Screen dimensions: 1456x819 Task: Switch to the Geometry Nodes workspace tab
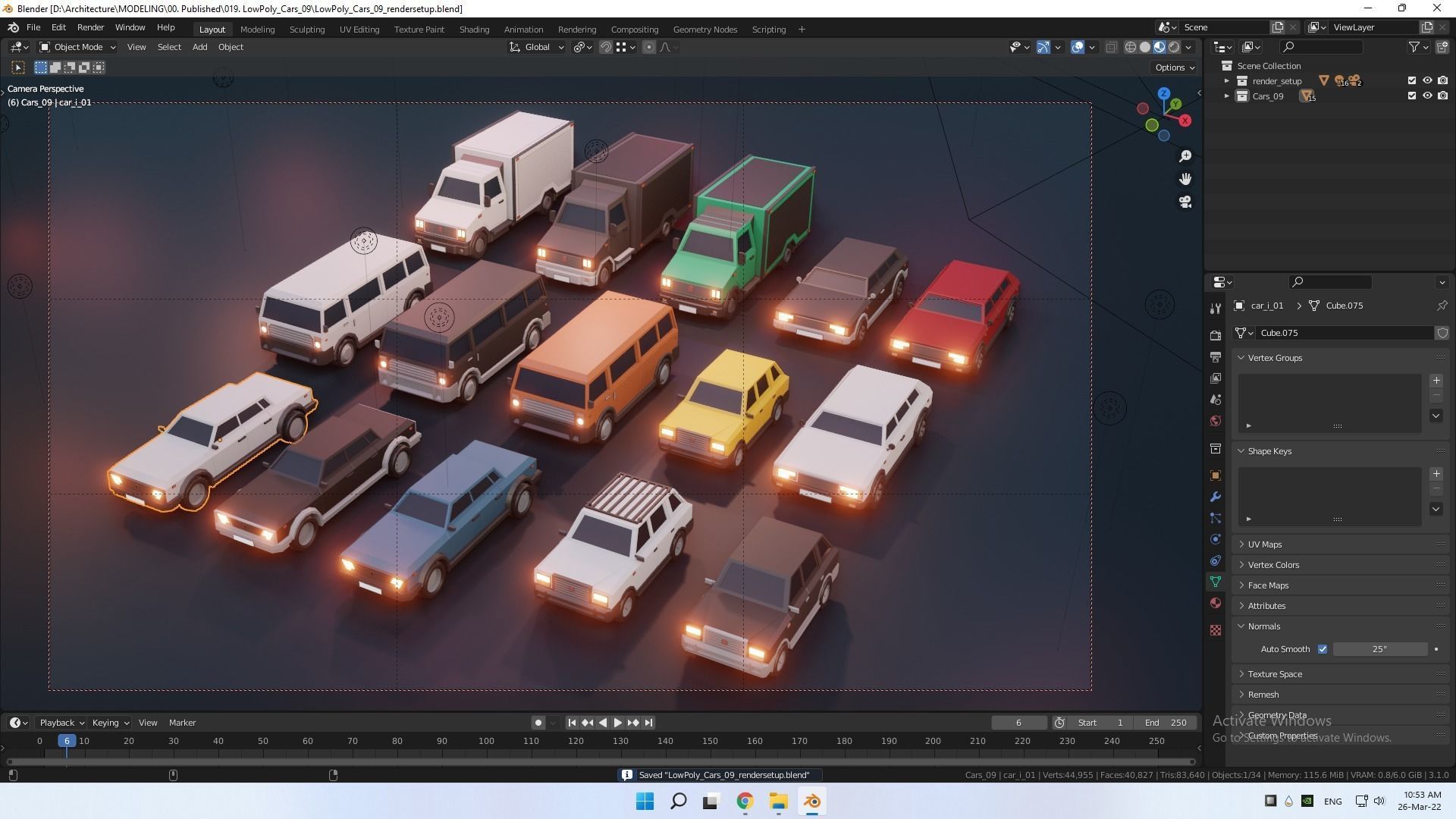pyautogui.click(x=704, y=30)
